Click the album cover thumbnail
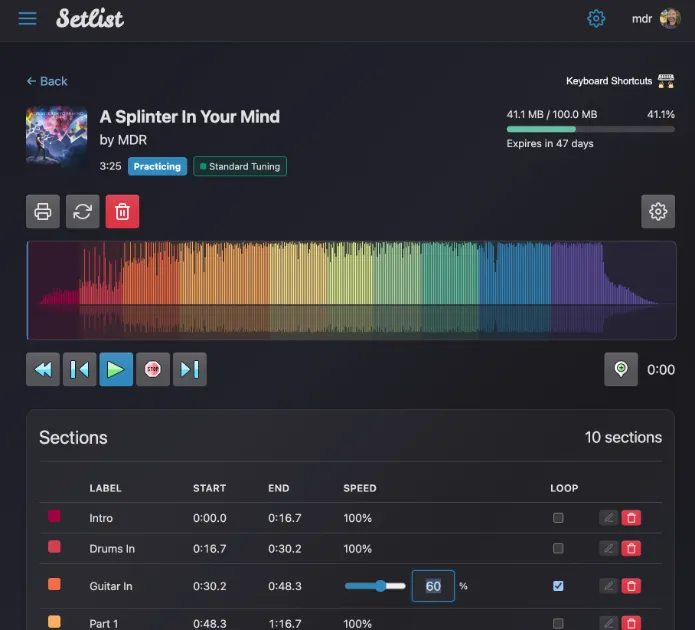The height and width of the screenshot is (630, 695). tap(56, 138)
